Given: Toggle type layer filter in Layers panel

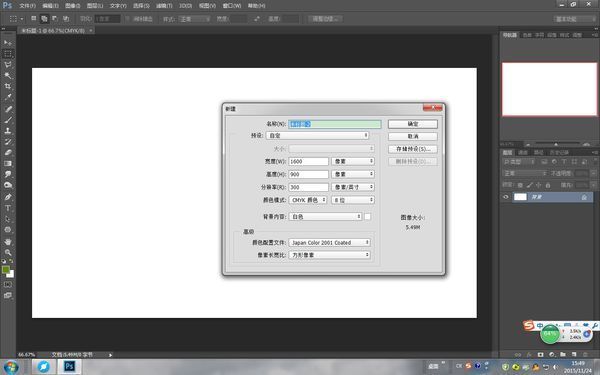Looking at the screenshot, I should coord(564,162).
